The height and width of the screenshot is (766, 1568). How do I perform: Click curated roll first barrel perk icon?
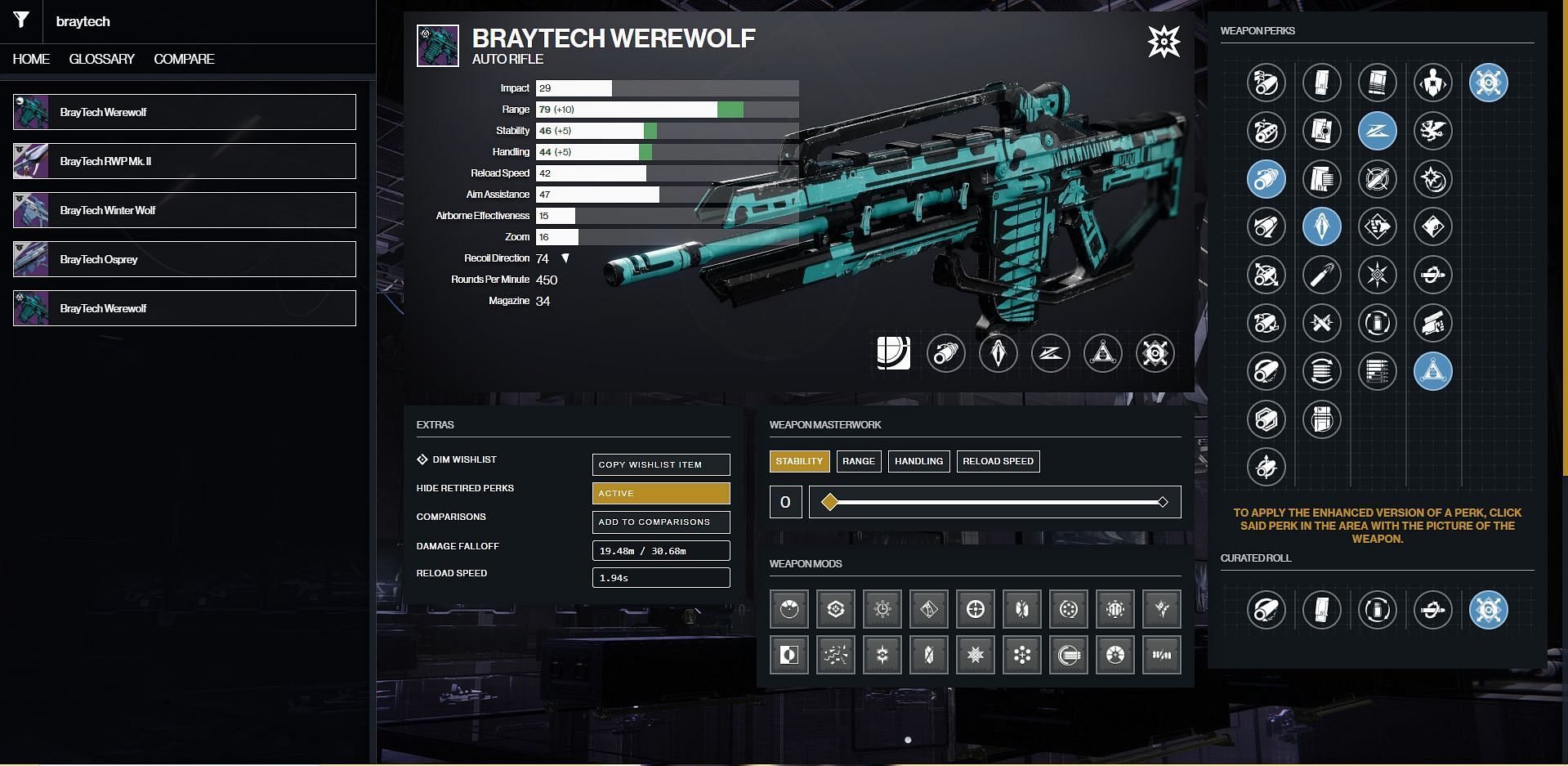point(1266,610)
